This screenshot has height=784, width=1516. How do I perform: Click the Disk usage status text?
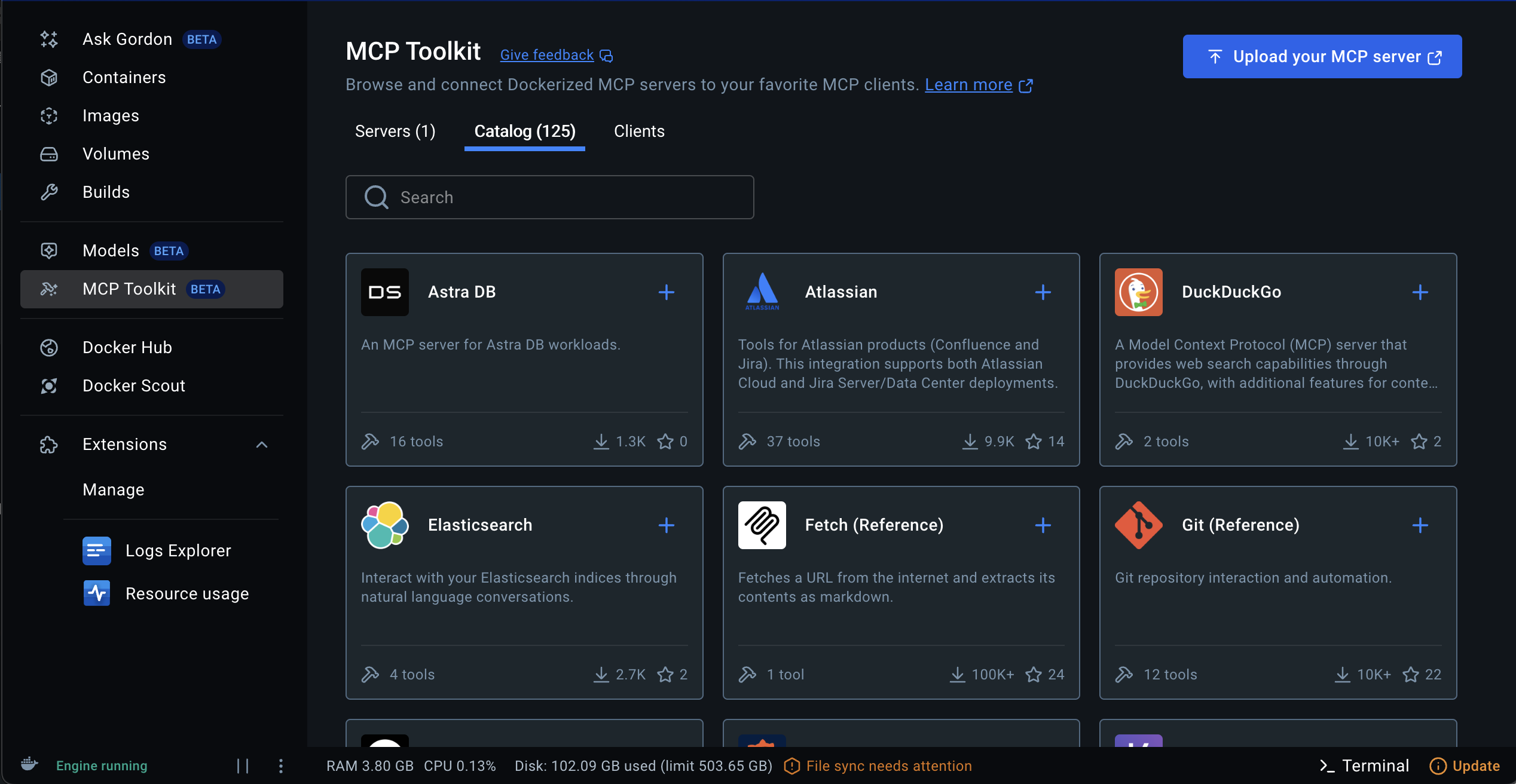click(644, 766)
